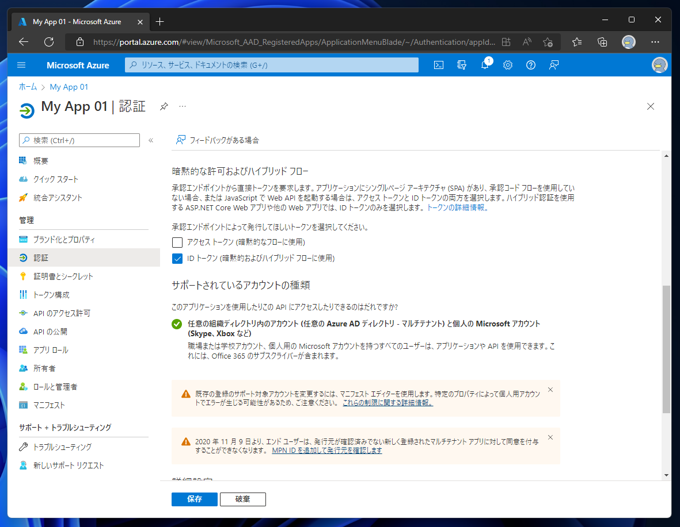Open the help question mark icon
The height and width of the screenshot is (527, 680).
(x=530, y=65)
